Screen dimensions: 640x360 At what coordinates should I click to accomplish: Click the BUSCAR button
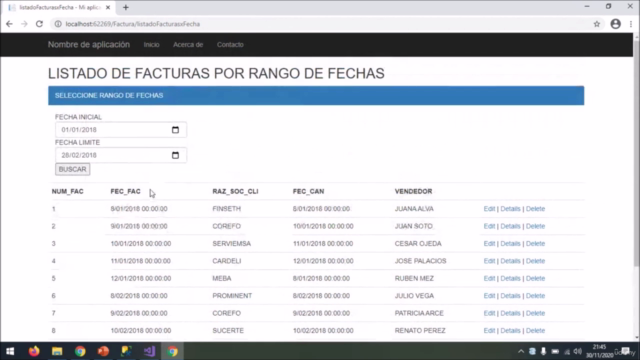tap(73, 169)
